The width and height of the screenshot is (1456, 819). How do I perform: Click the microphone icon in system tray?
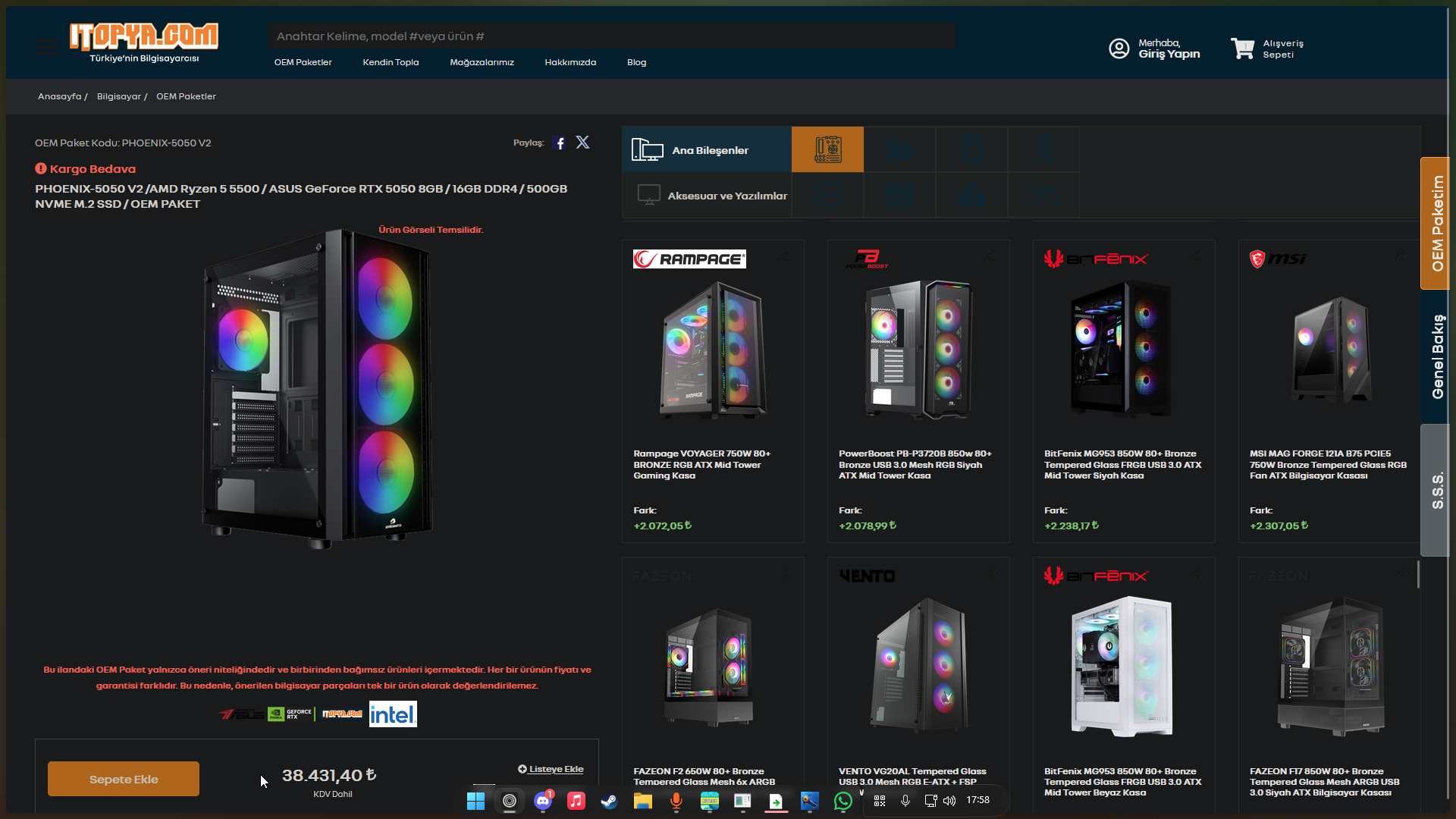click(x=905, y=801)
